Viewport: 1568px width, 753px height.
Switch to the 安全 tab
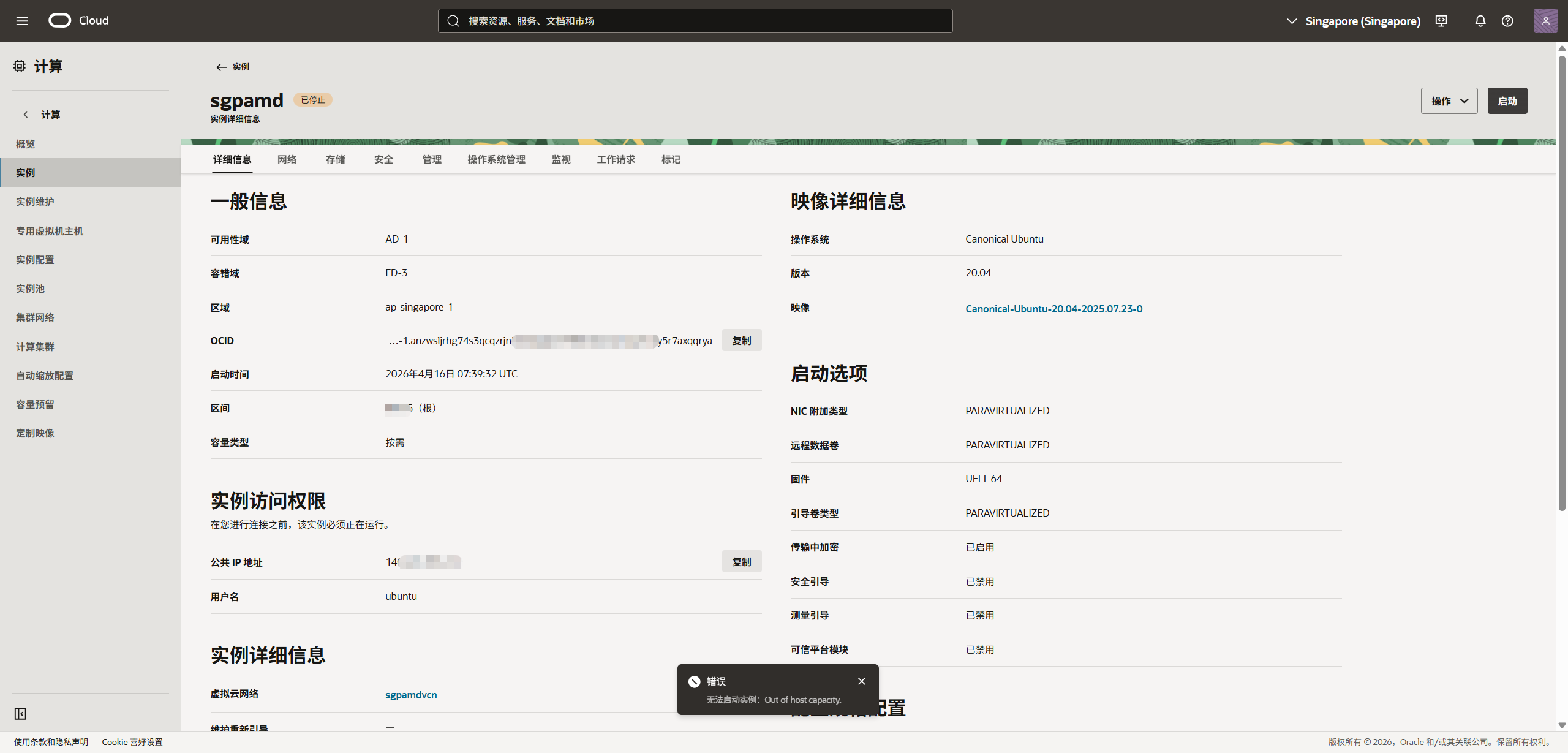coord(383,159)
